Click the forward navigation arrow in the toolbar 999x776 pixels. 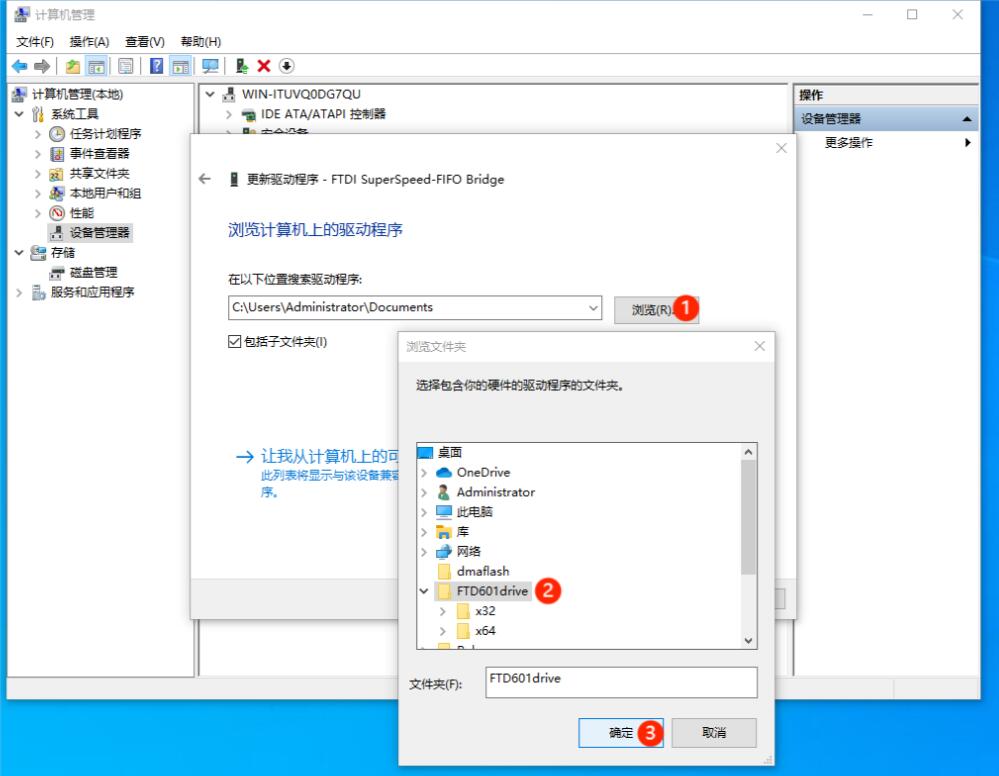click(41, 67)
